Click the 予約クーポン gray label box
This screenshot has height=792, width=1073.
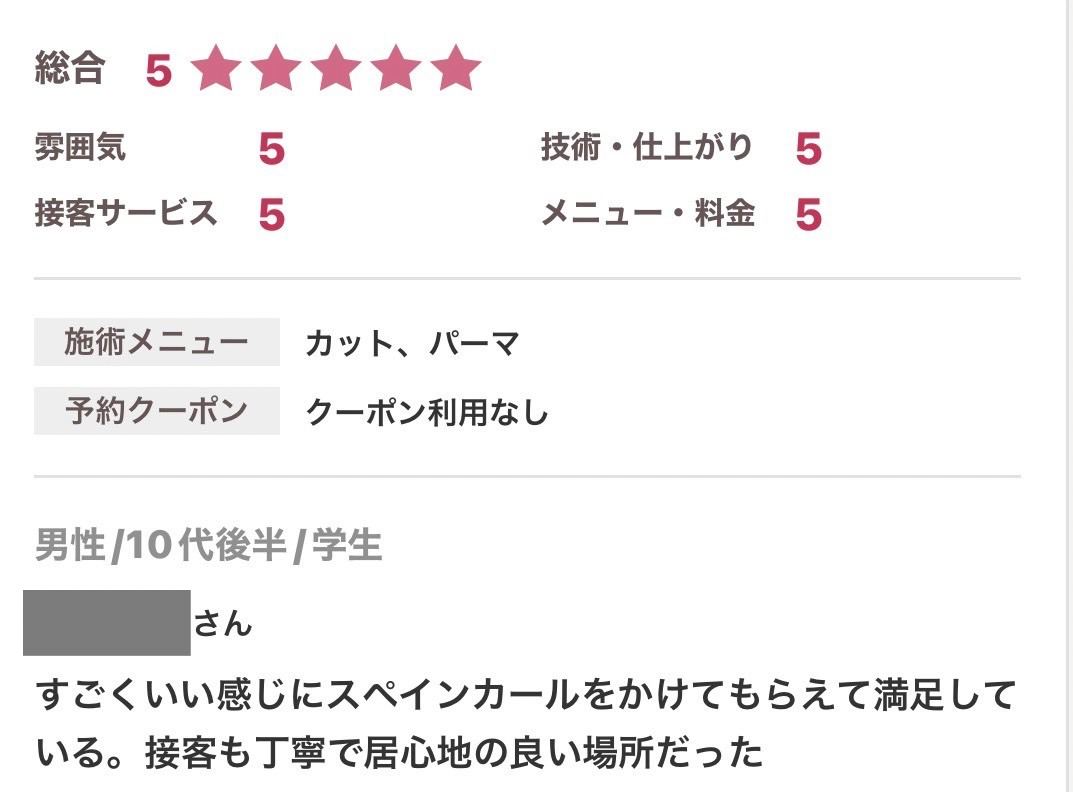[x=157, y=411]
